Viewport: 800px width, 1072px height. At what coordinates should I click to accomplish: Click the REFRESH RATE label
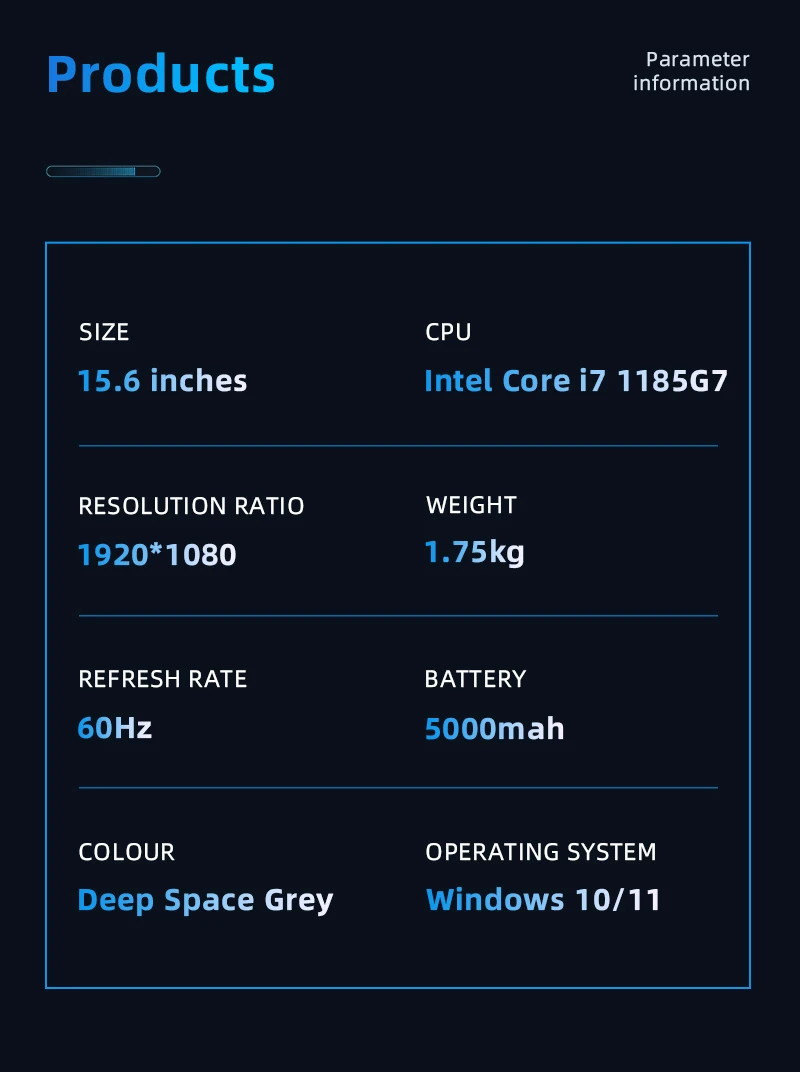coord(163,679)
